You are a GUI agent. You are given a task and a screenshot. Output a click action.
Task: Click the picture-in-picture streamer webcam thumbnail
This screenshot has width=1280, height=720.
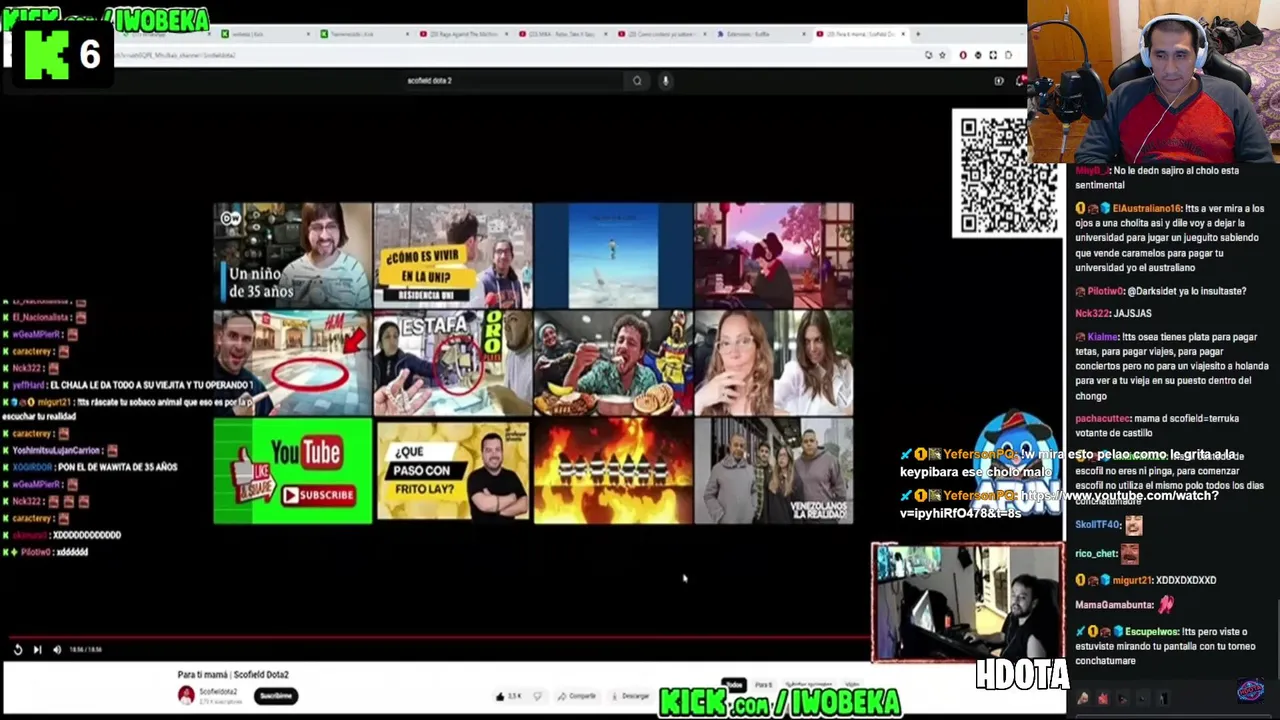pos(968,603)
